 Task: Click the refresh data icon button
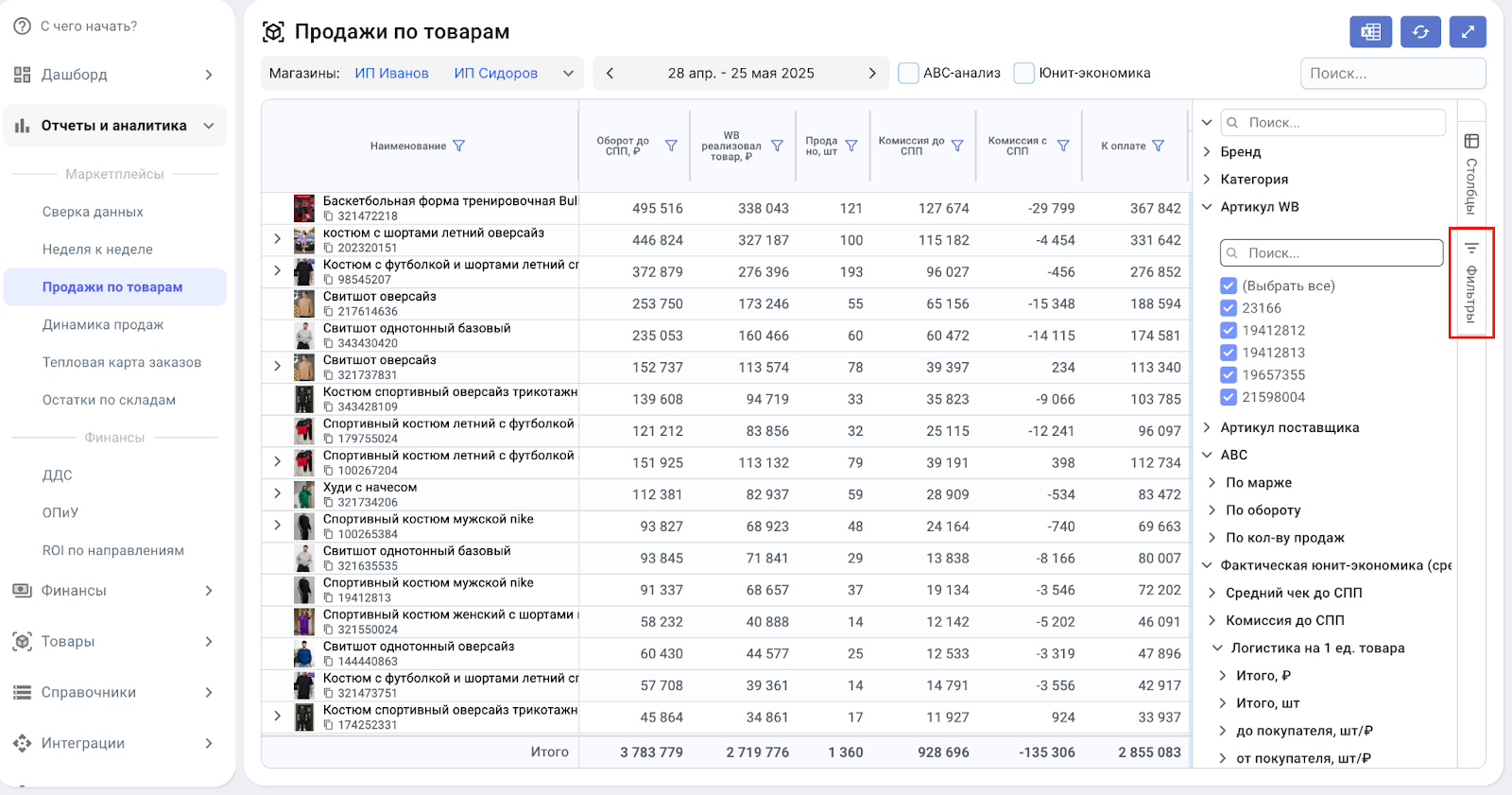pos(1420,32)
